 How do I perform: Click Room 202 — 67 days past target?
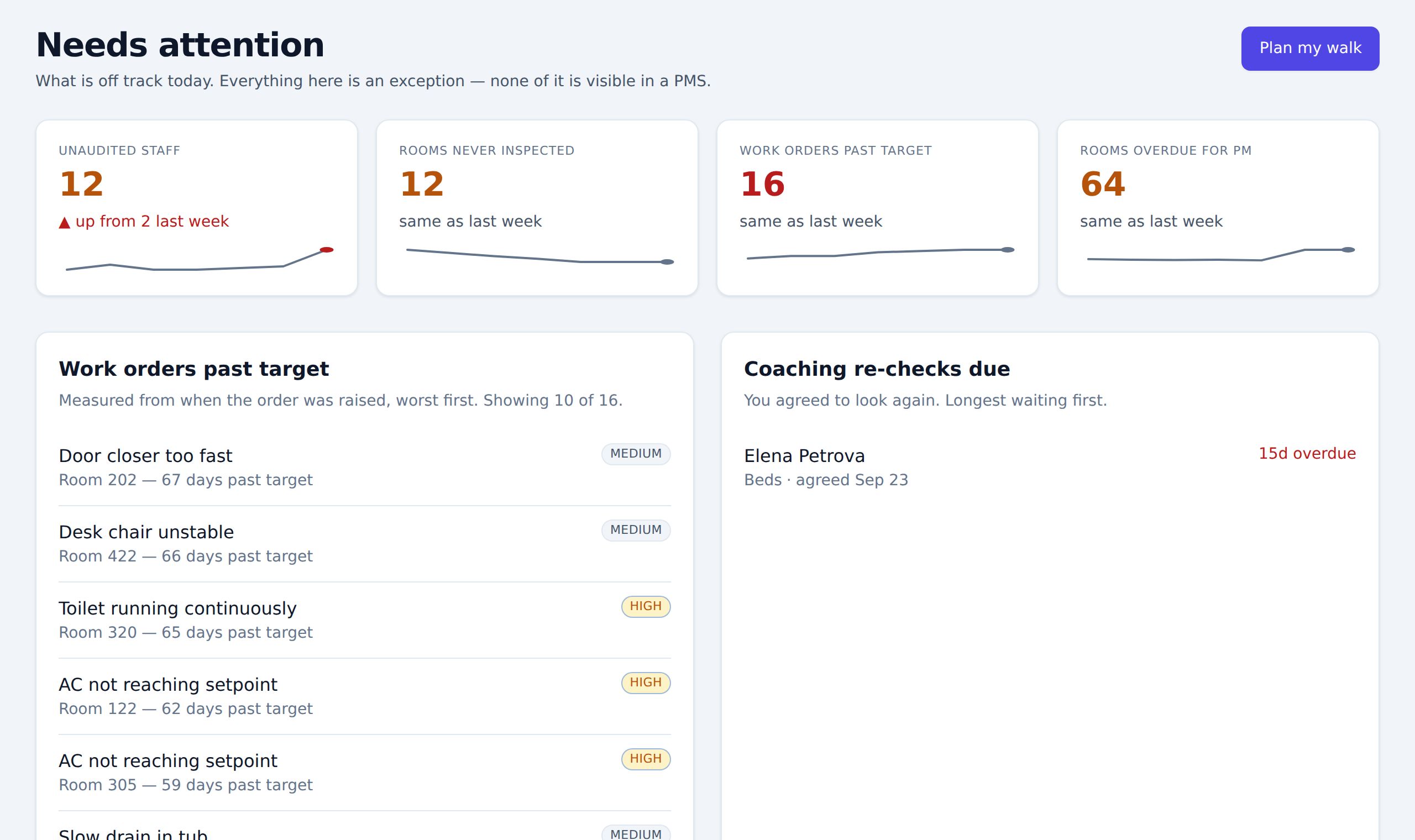coord(186,480)
